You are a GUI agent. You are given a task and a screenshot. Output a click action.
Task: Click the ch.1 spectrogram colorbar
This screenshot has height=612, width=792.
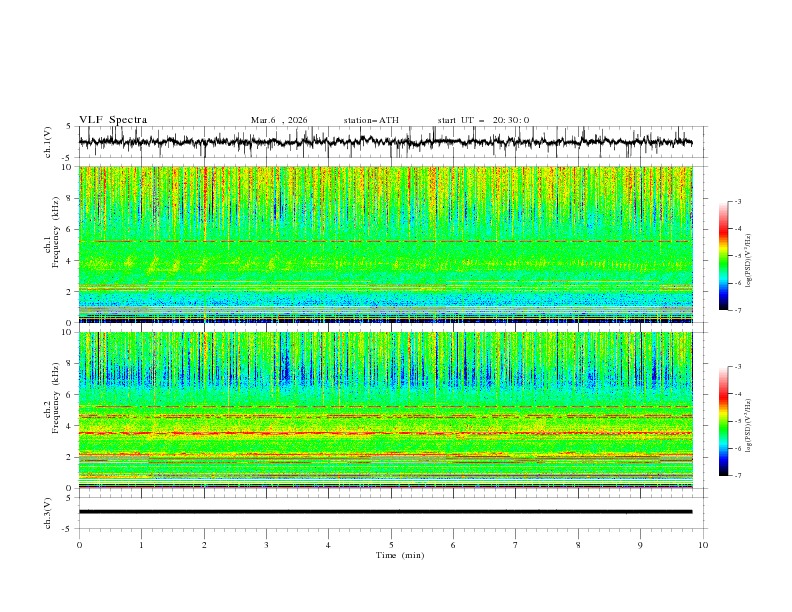[x=724, y=256]
